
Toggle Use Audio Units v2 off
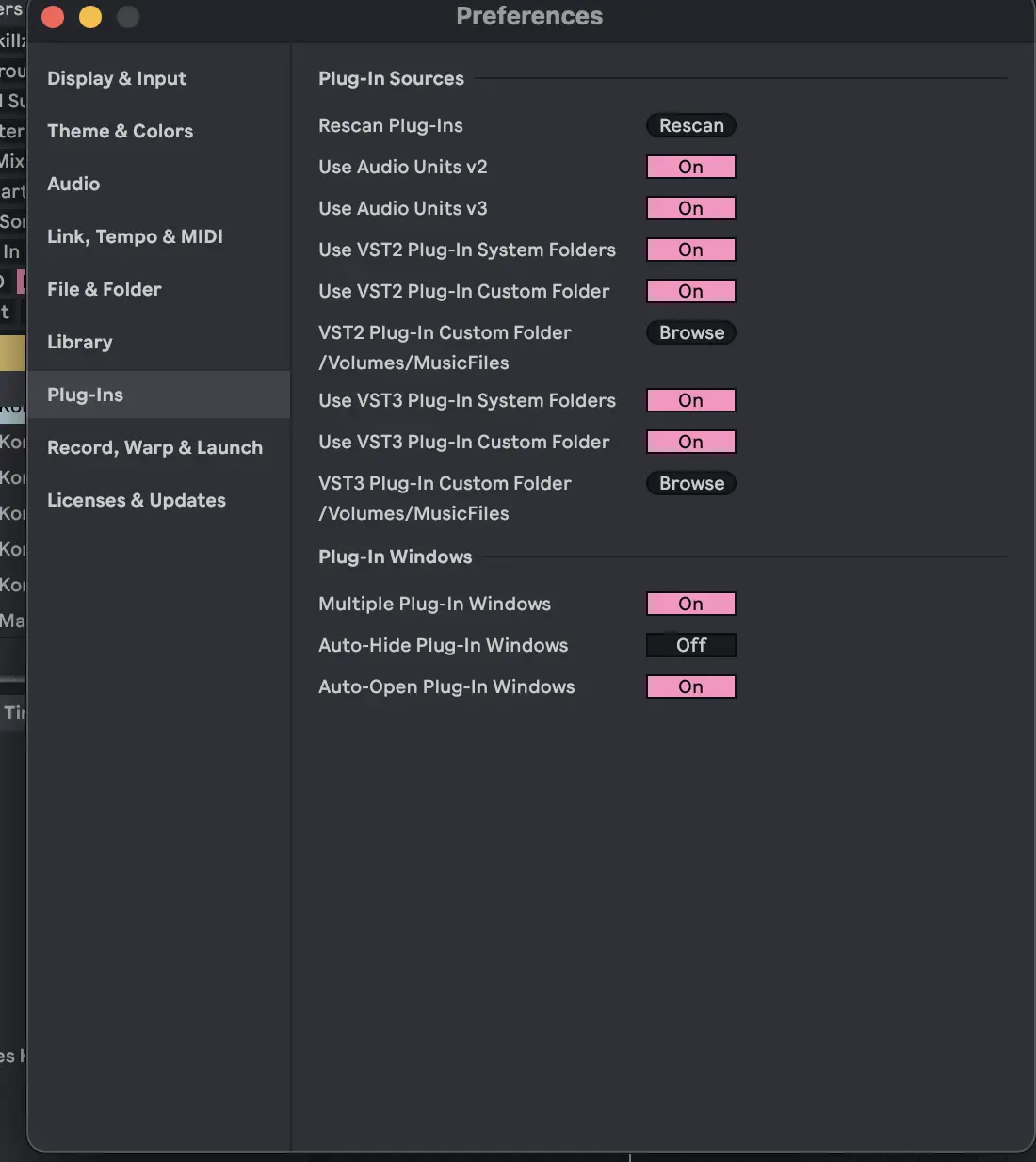pyautogui.click(x=691, y=167)
